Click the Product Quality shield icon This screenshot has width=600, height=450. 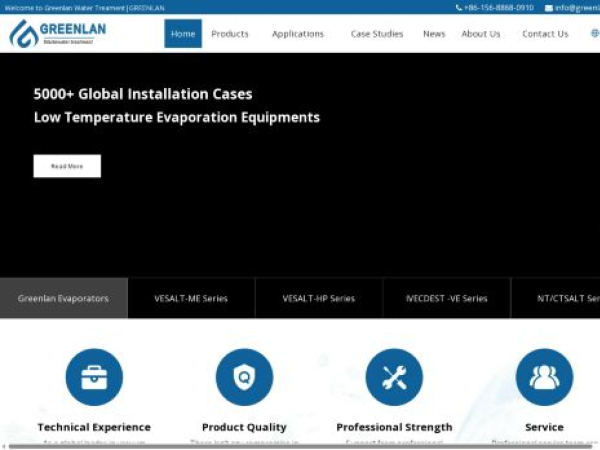pyautogui.click(x=245, y=377)
